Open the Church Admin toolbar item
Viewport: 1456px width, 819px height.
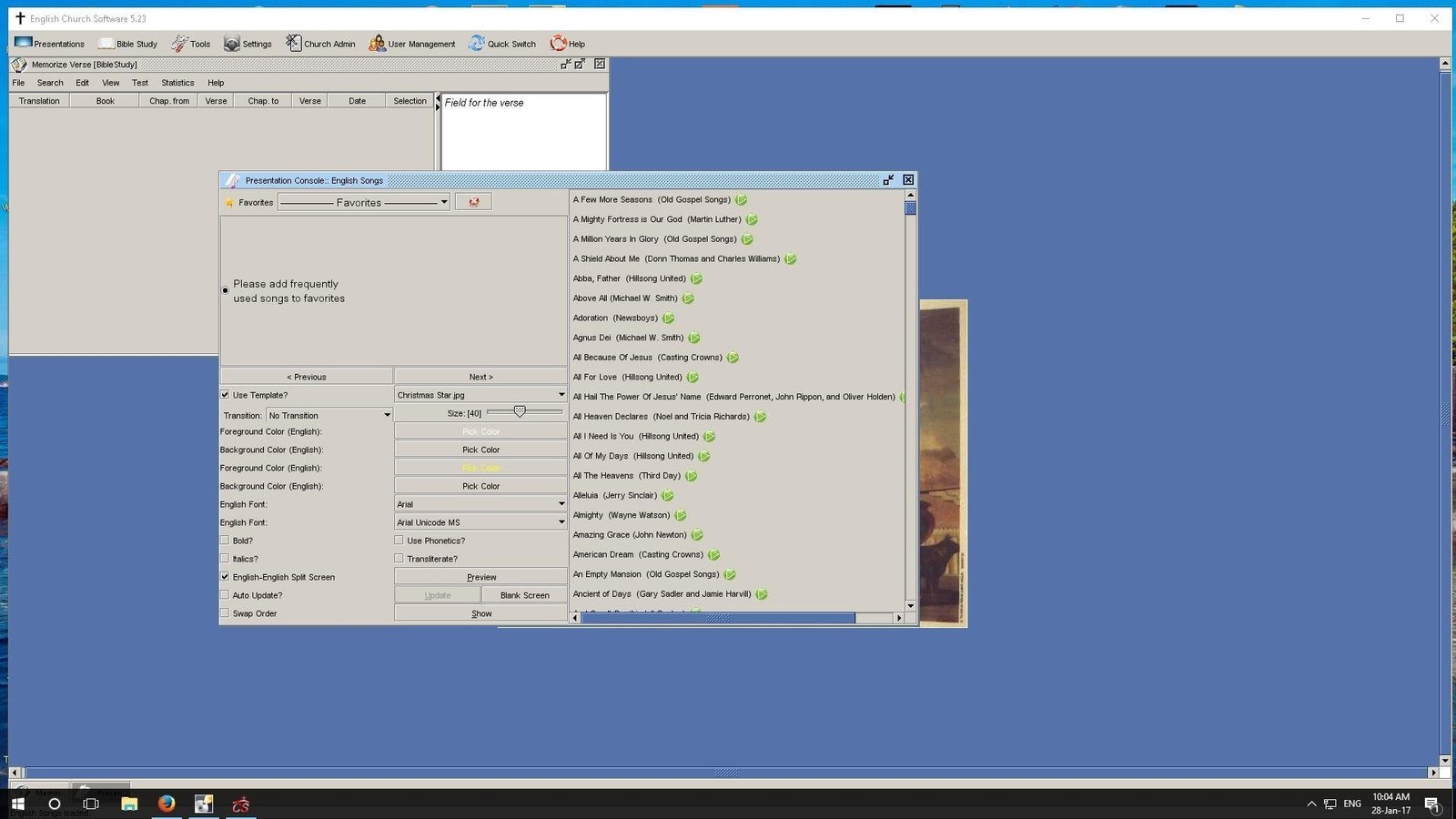coord(320,44)
